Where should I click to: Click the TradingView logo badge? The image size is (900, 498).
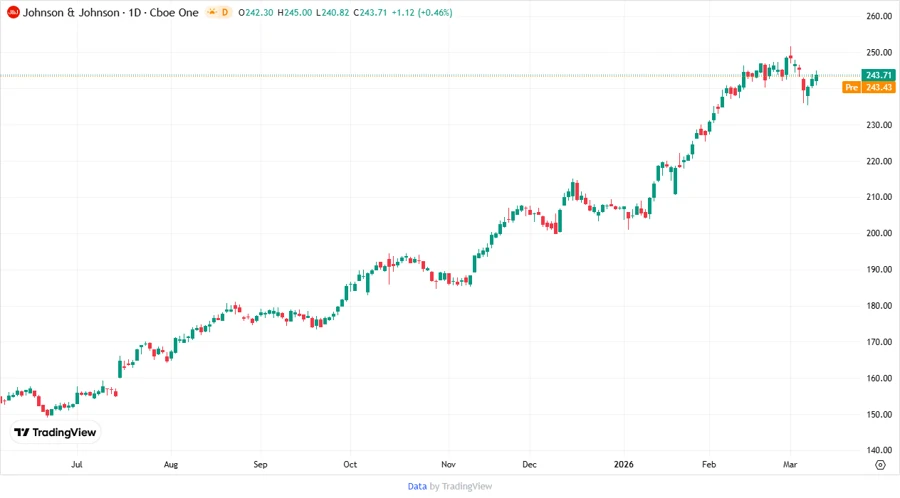(56, 432)
